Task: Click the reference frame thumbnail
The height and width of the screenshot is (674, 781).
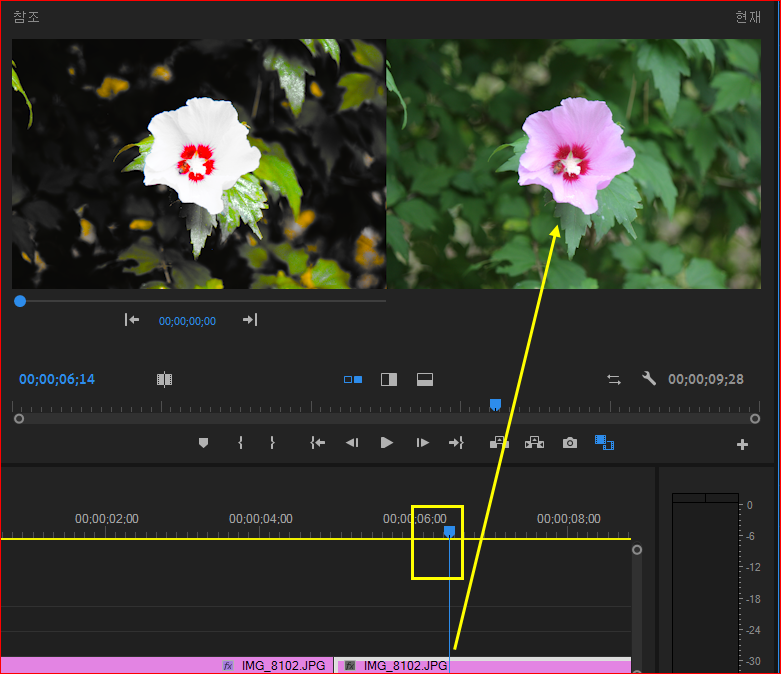Action: [199, 164]
